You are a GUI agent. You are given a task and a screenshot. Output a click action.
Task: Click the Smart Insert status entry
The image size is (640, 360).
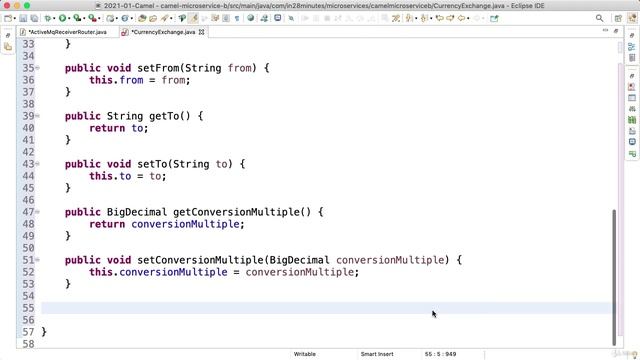click(x=377, y=354)
